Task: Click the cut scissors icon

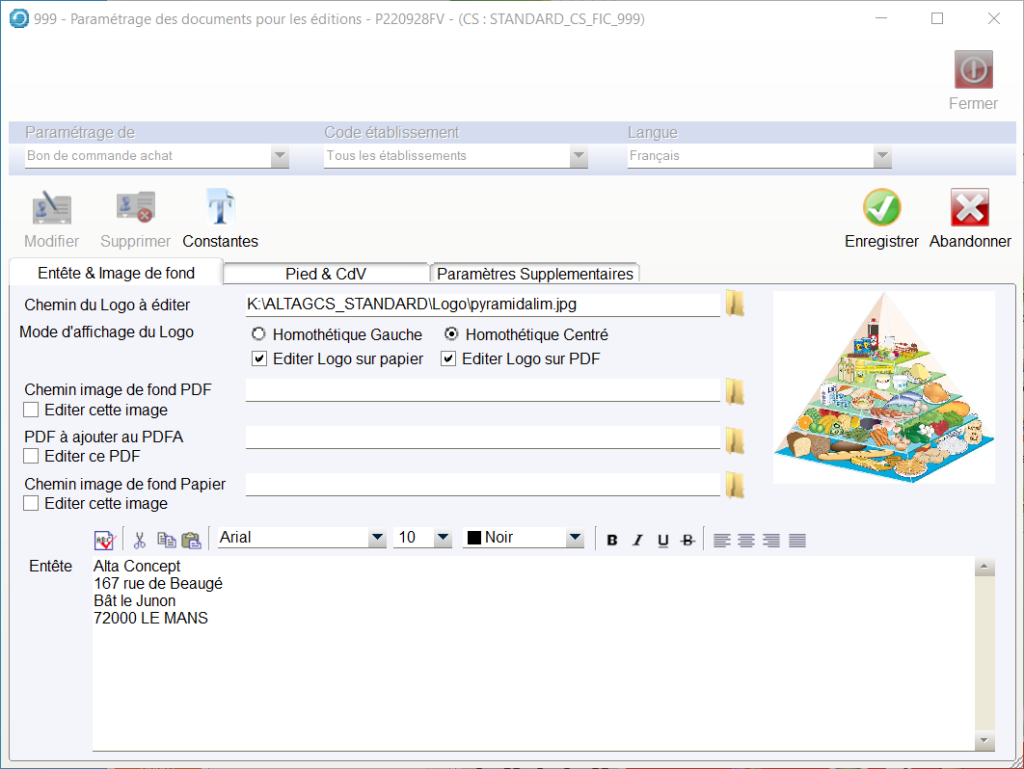Action: tap(140, 540)
